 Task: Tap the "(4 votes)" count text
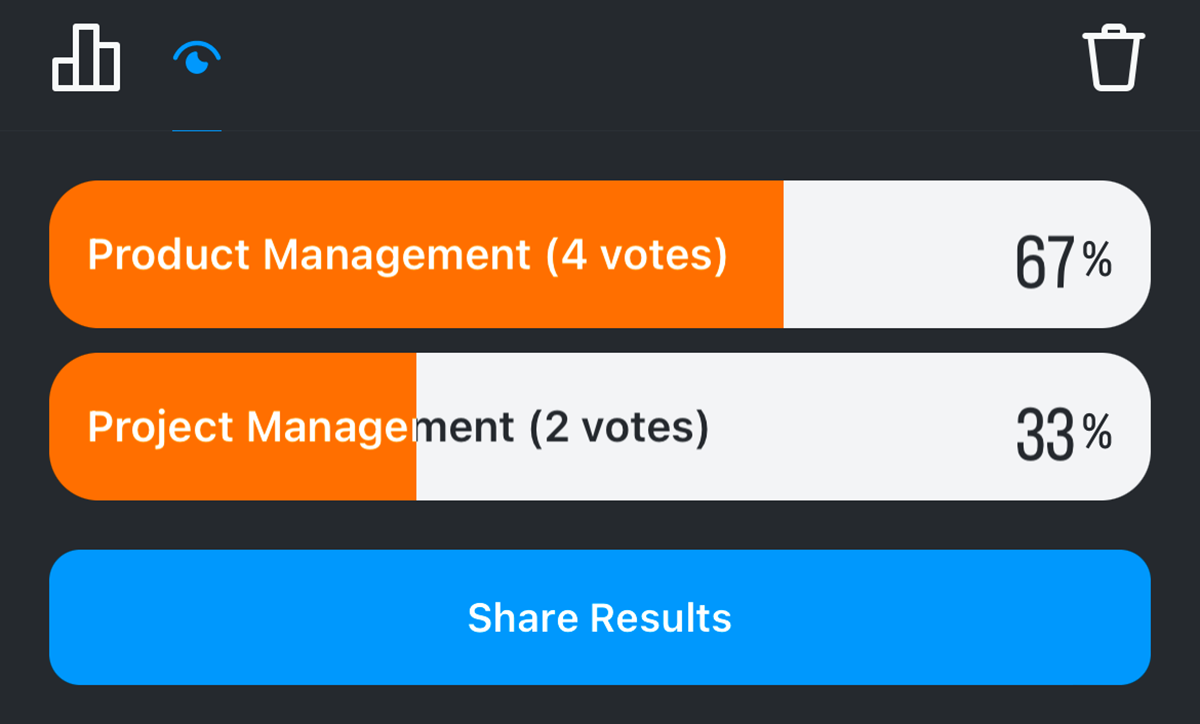click(636, 256)
